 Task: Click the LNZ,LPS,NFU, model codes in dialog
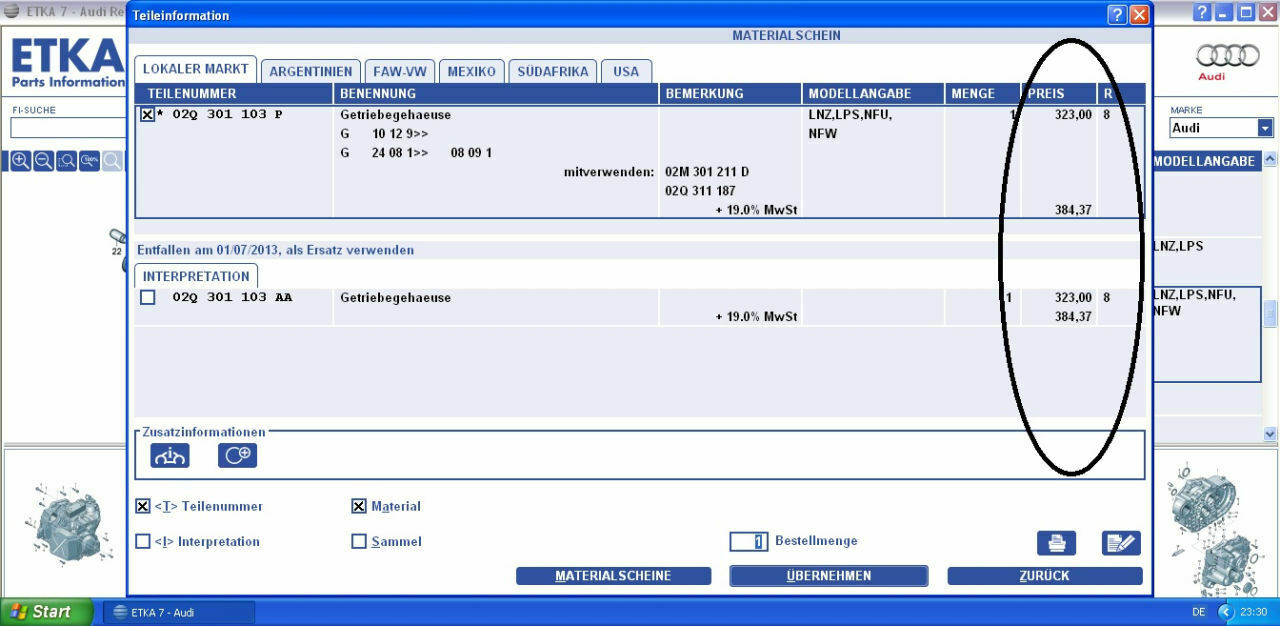click(x=850, y=115)
